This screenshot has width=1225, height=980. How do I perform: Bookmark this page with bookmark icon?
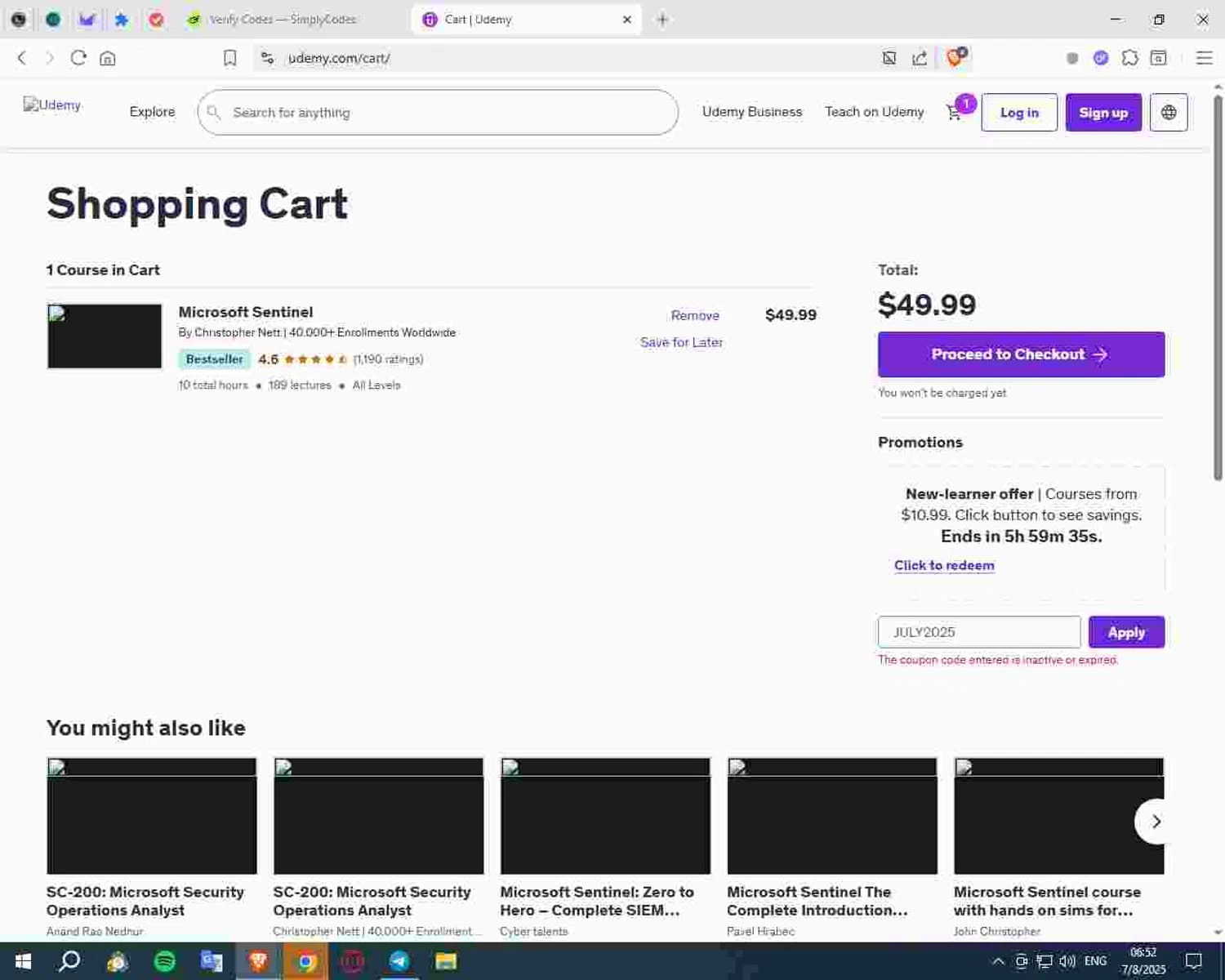tap(230, 58)
